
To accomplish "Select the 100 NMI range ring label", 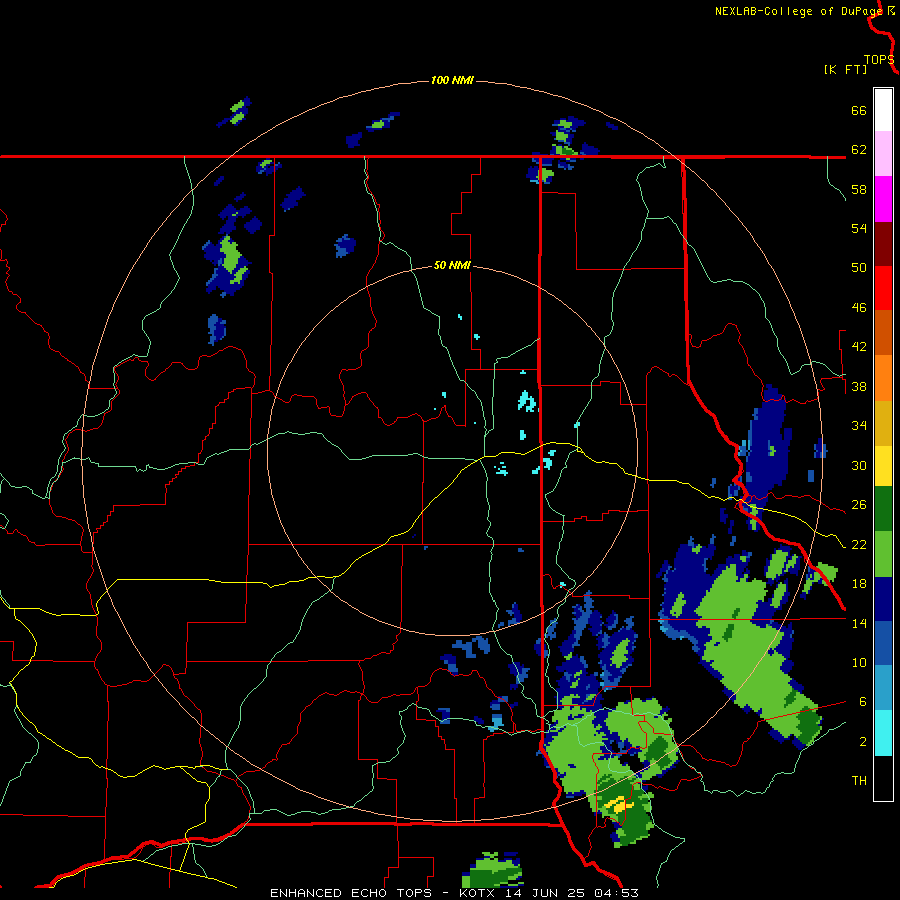I will click(x=452, y=80).
